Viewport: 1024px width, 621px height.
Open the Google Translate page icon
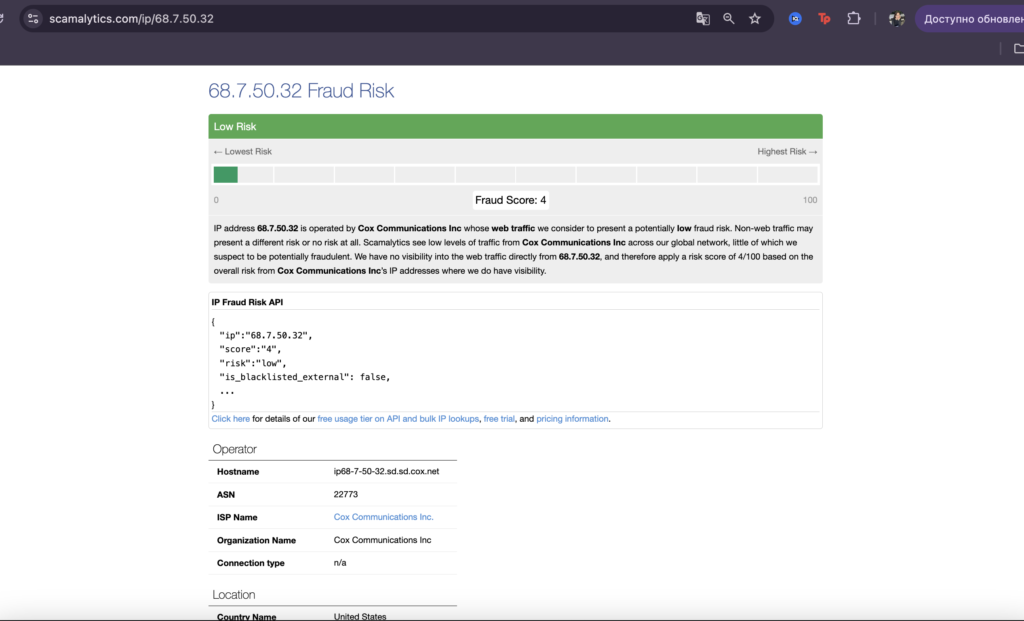[703, 19]
